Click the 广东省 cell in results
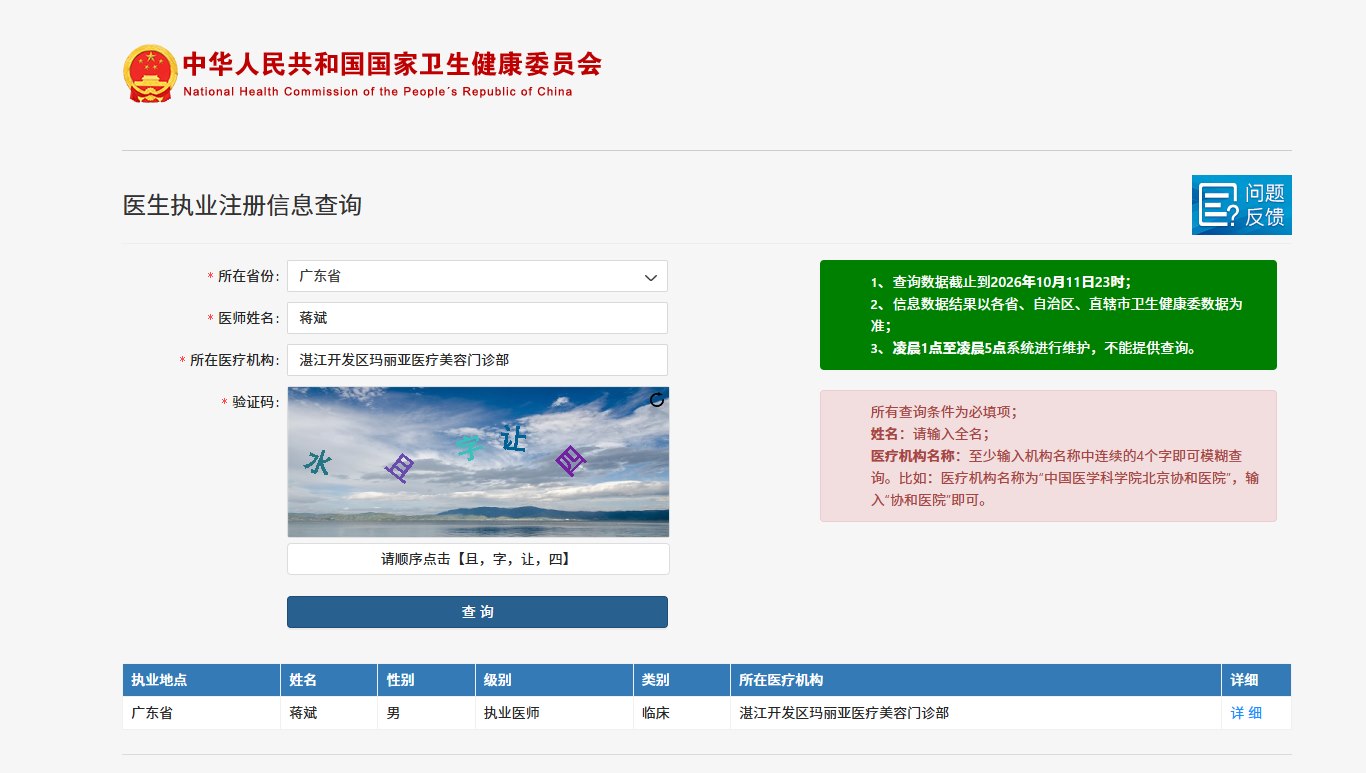Image resolution: width=1366 pixels, height=773 pixels. [x=201, y=713]
